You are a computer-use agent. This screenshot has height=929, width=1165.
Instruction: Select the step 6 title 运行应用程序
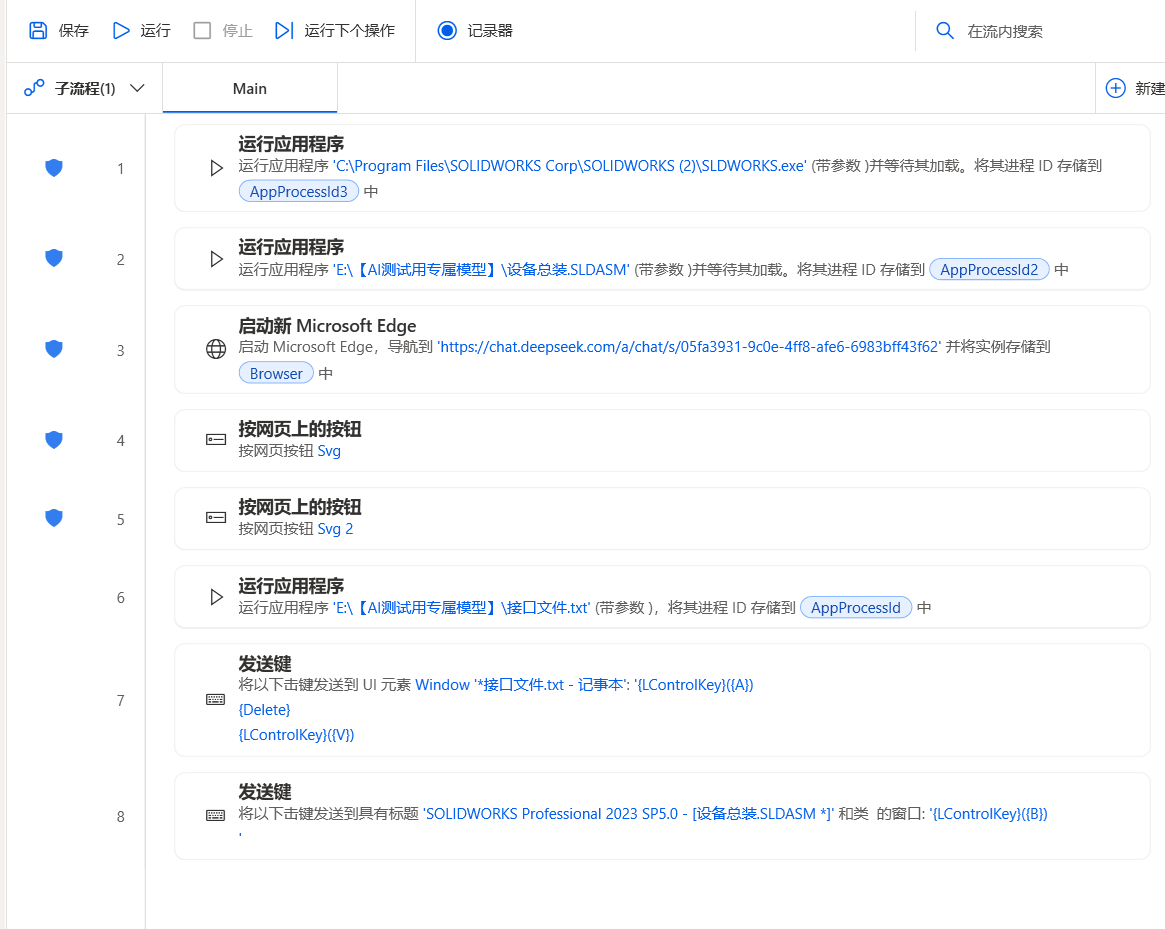click(291, 586)
